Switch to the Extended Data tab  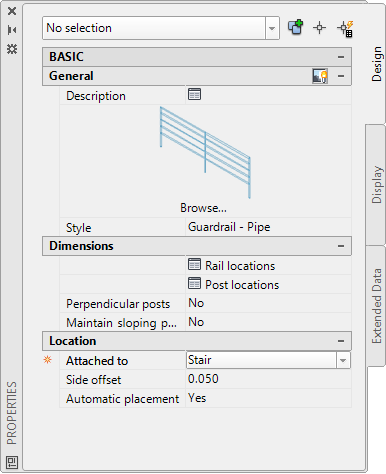[x=376, y=306]
